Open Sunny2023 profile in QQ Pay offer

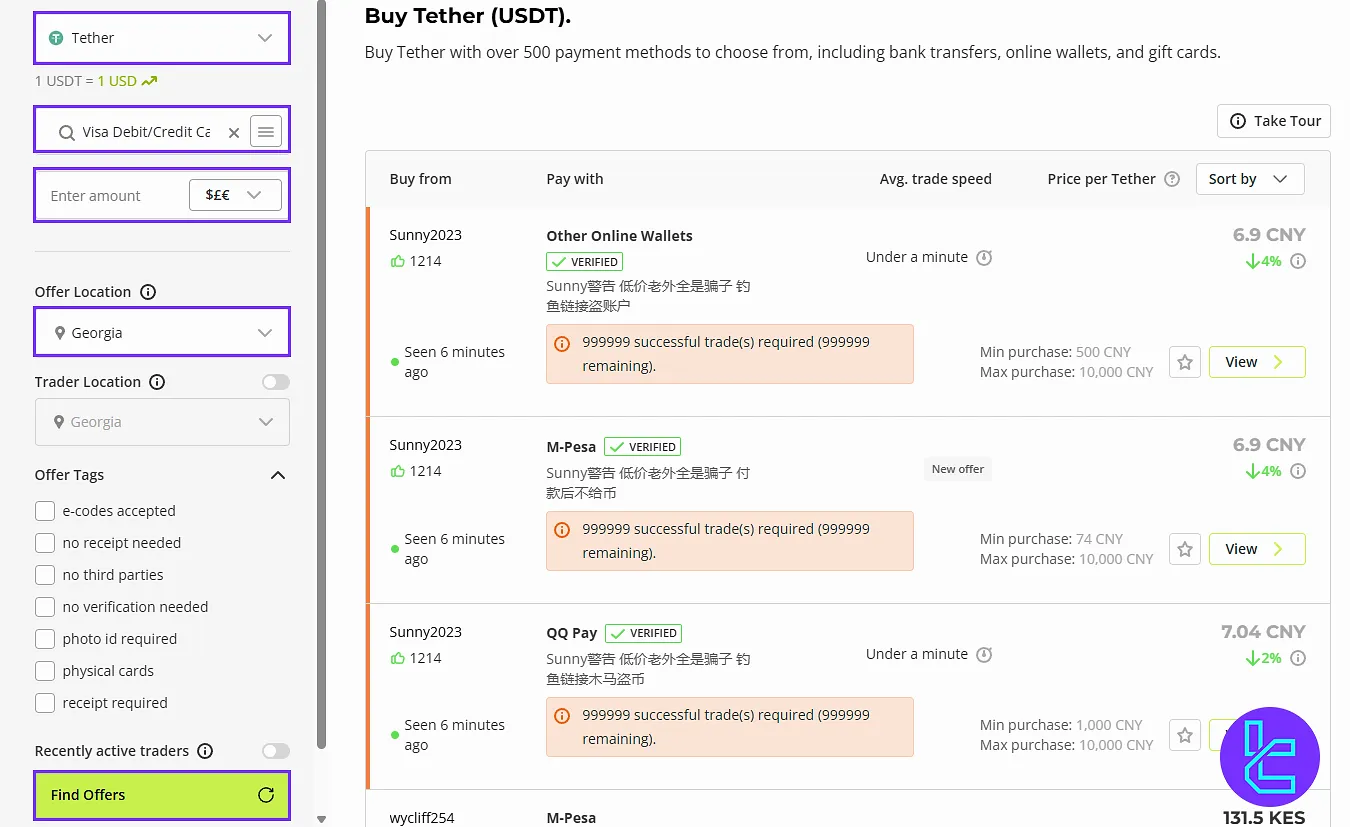click(426, 632)
